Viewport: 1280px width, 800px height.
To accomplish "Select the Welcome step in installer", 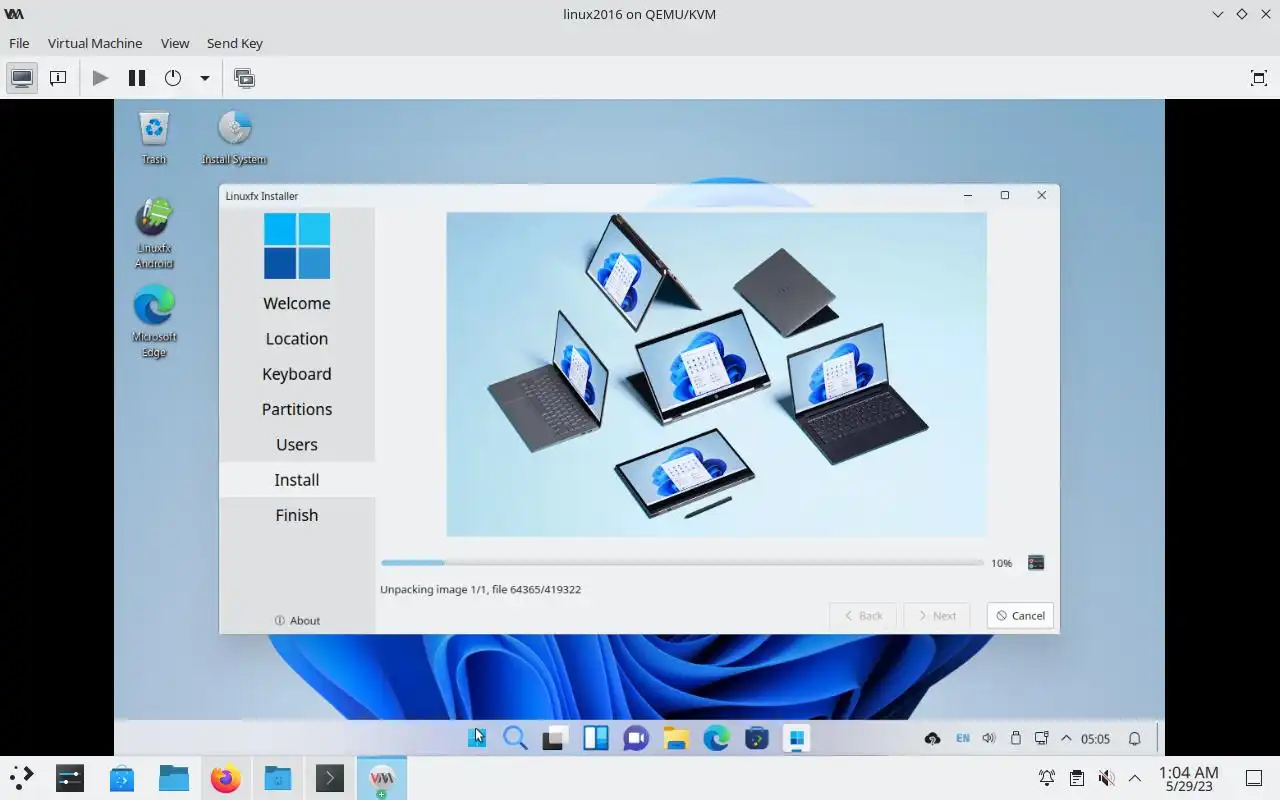I will point(297,303).
